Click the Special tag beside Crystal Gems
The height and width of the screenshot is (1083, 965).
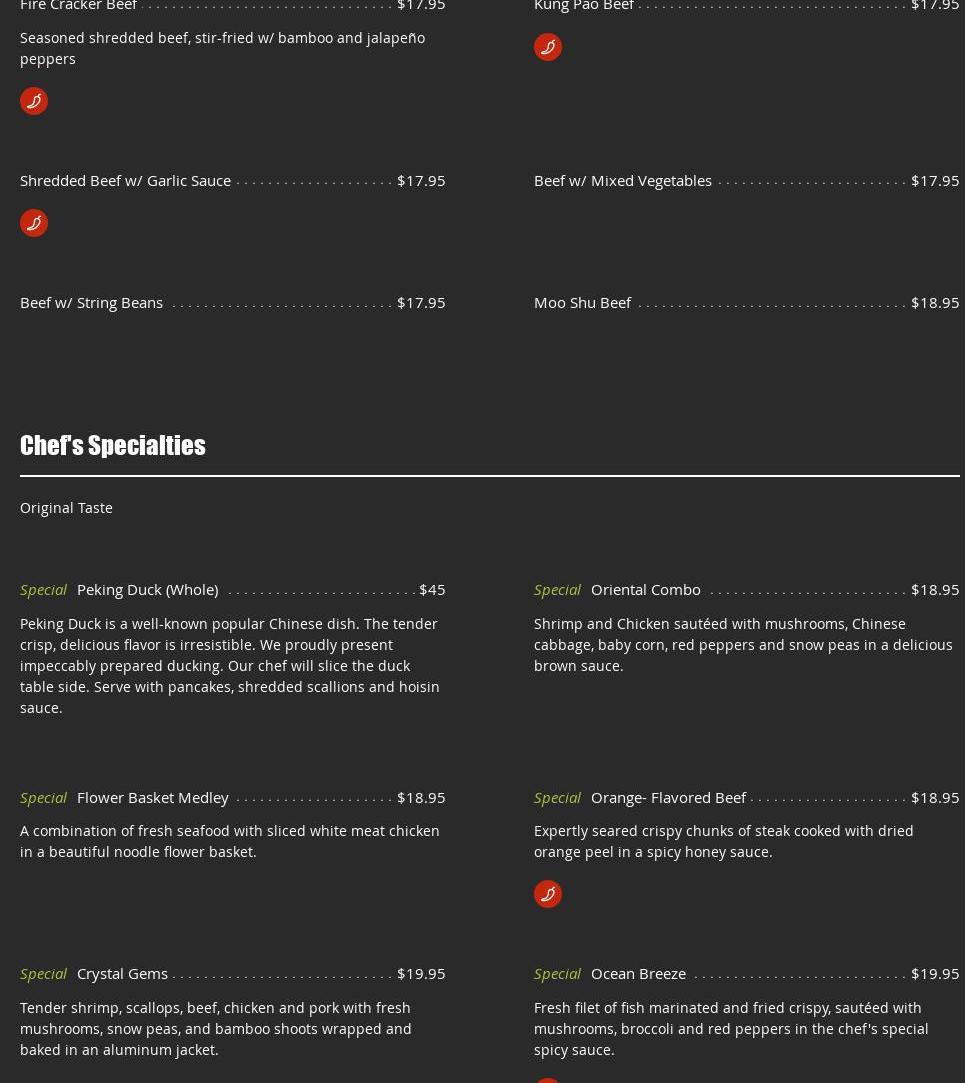tap(43, 974)
